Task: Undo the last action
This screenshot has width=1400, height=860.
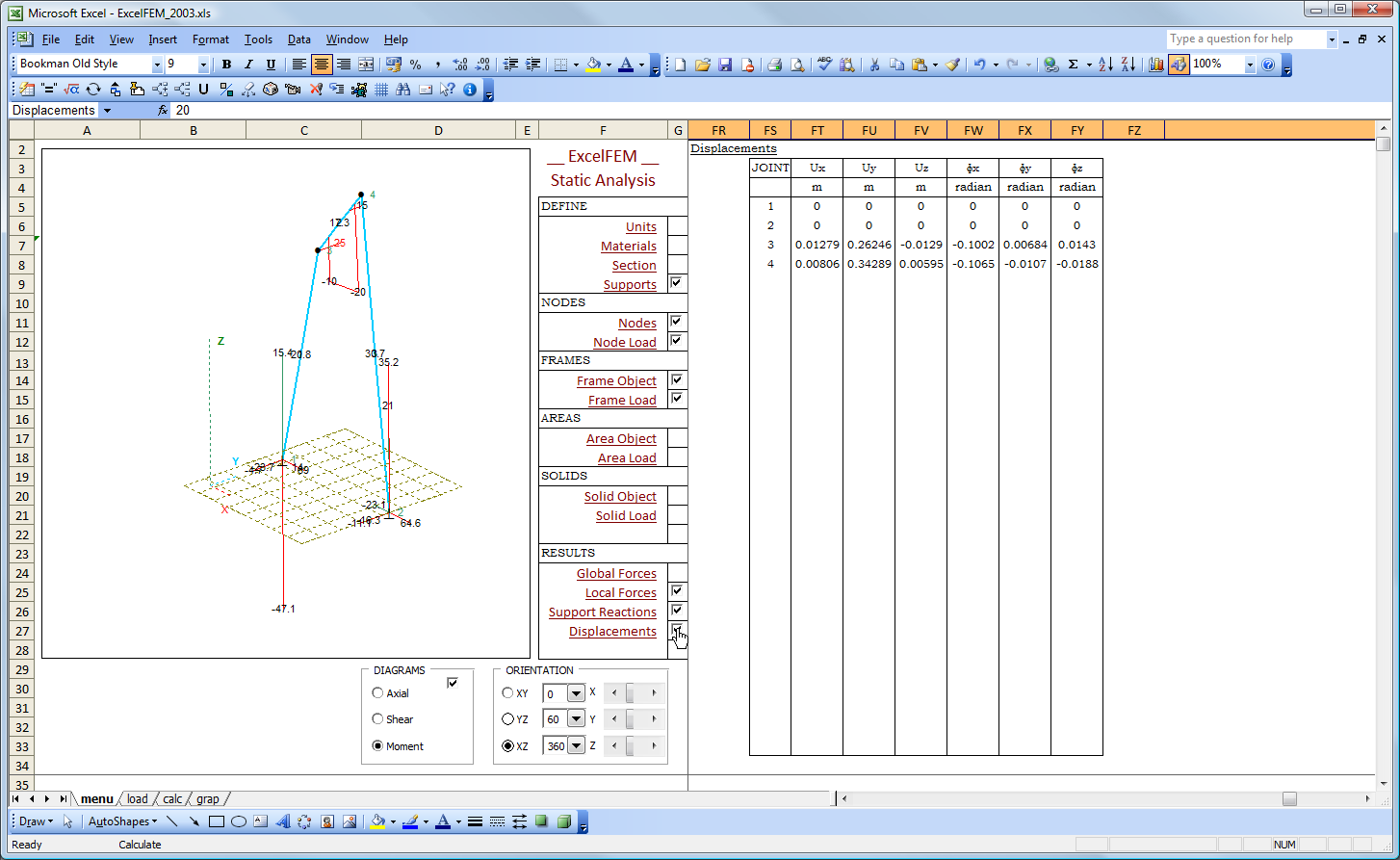Action: tap(979, 65)
